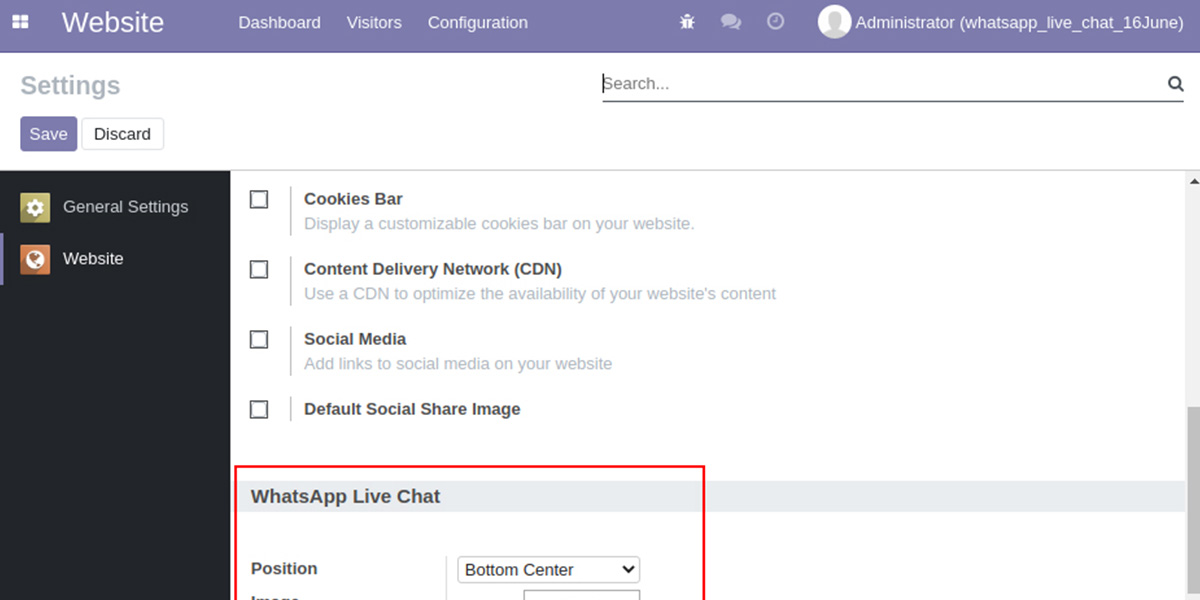Select the General Settings gear icon
1200x600 pixels.
[x=35, y=207]
